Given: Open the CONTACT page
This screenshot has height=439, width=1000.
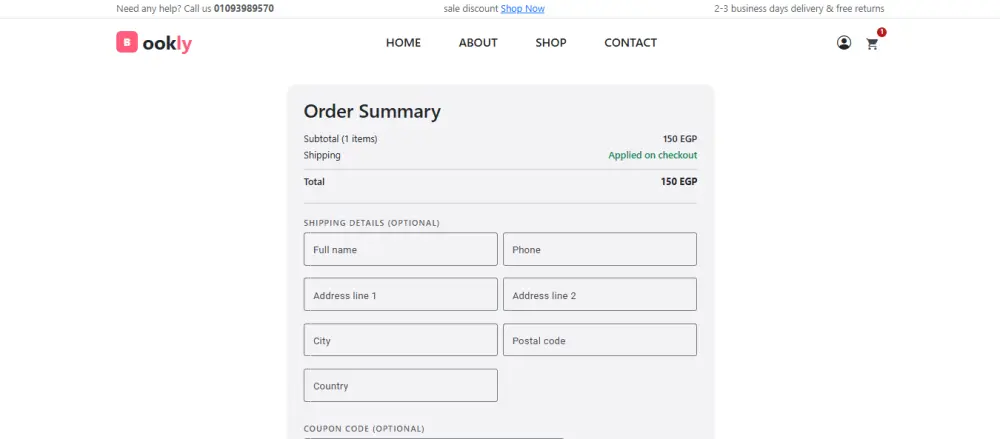Looking at the screenshot, I should point(631,43).
